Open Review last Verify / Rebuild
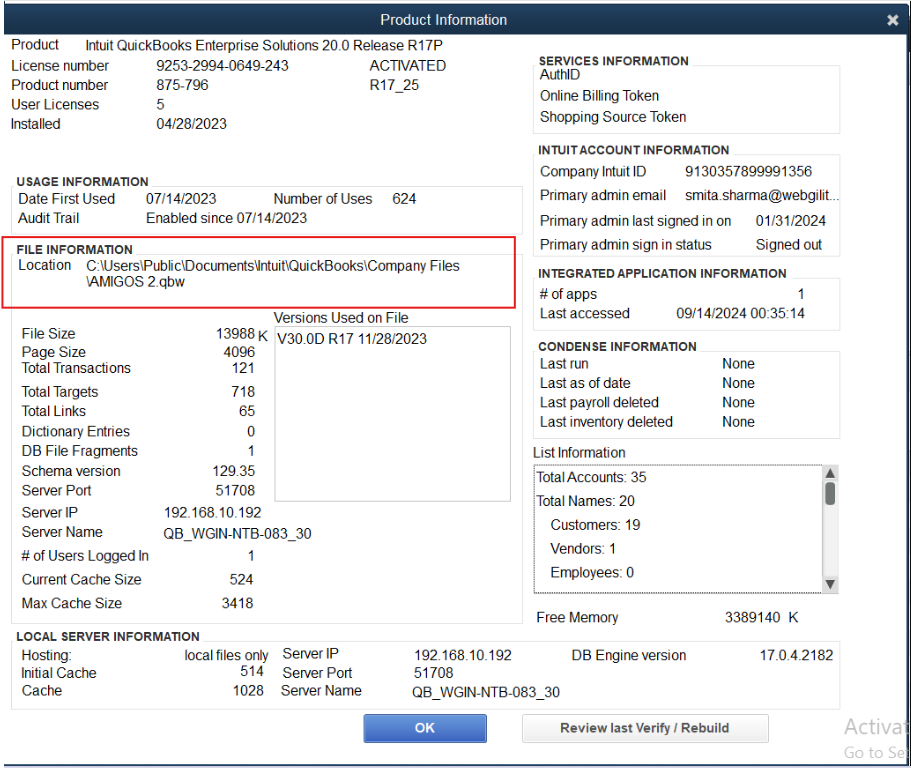 tap(645, 728)
